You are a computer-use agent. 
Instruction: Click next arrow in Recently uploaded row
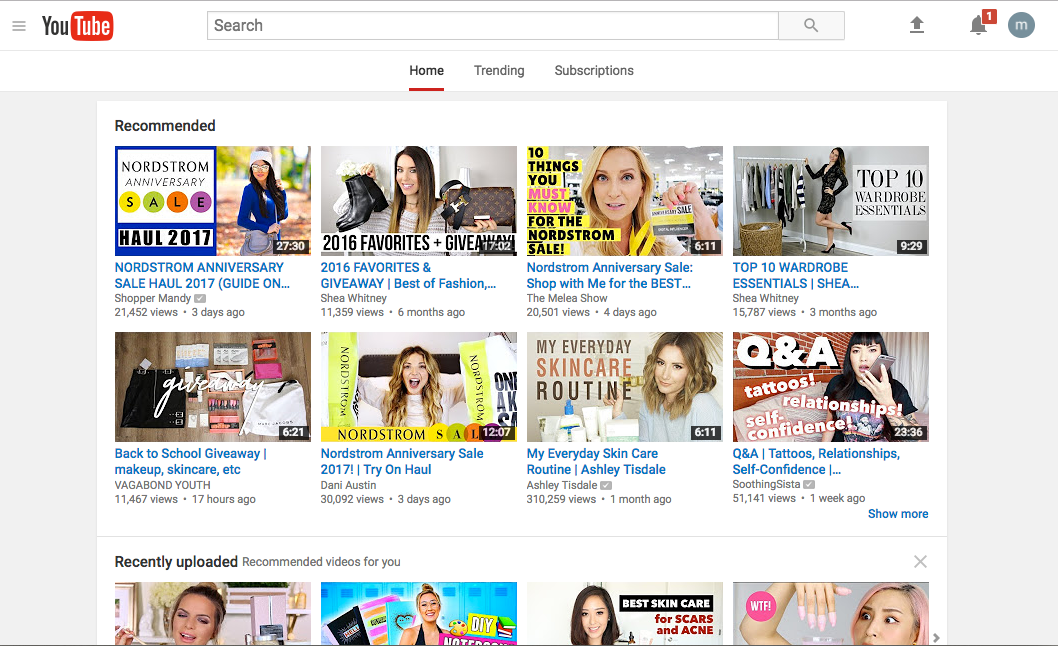pos(936,637)
